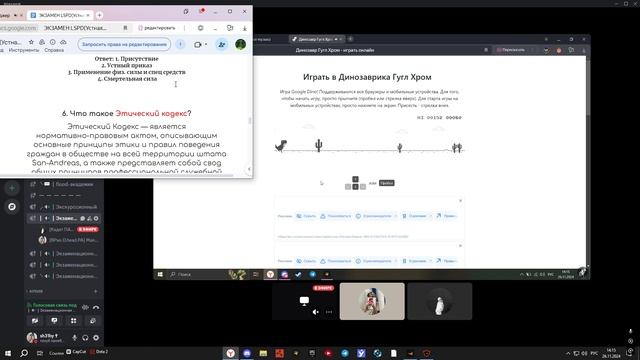Open File Explorer from taskbar
This screenshot has height=360, width=640.
click(263, 353)
